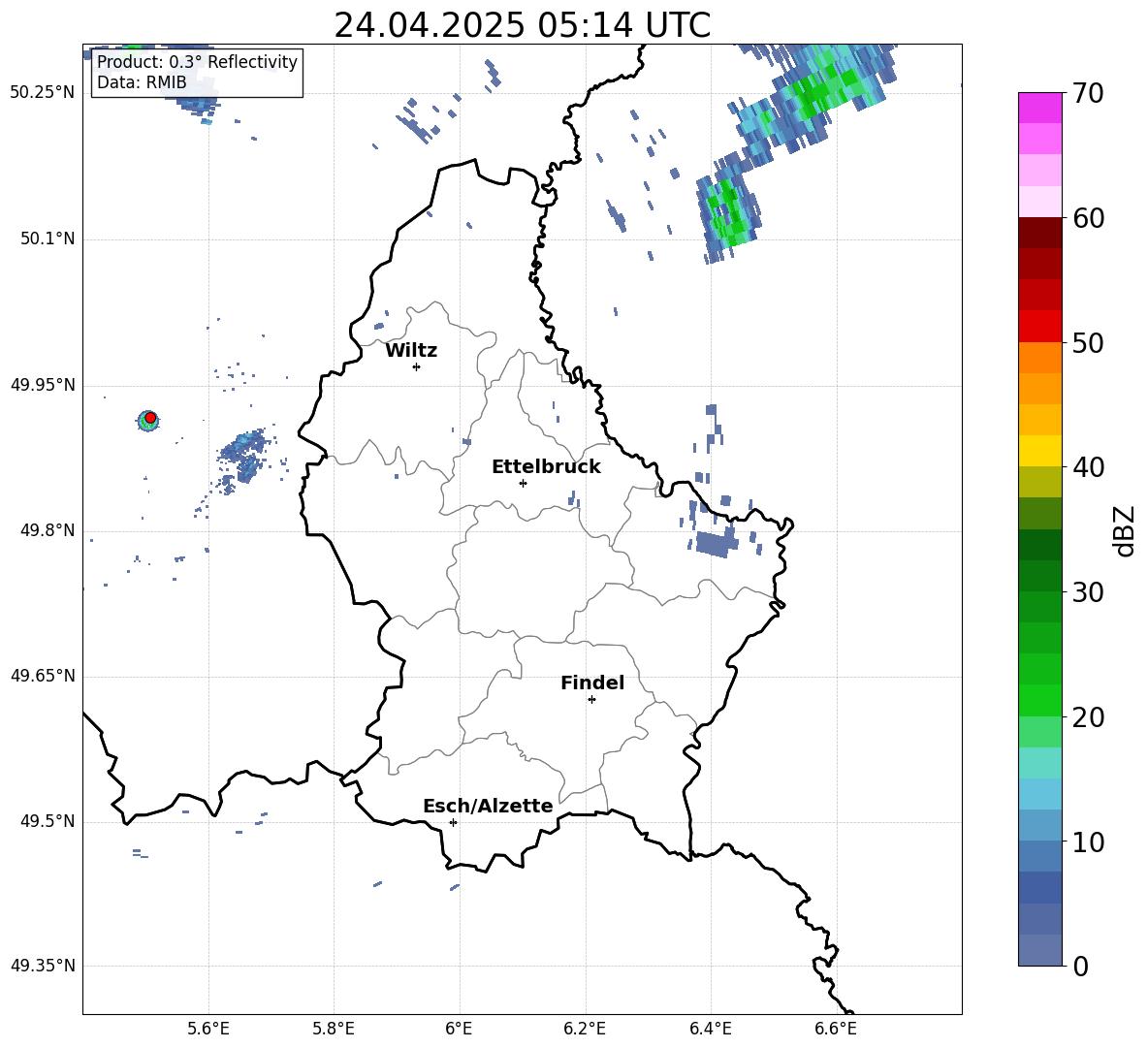
Task: Click the Esch/Alzette location cross marker
Action: pos(453,822)
